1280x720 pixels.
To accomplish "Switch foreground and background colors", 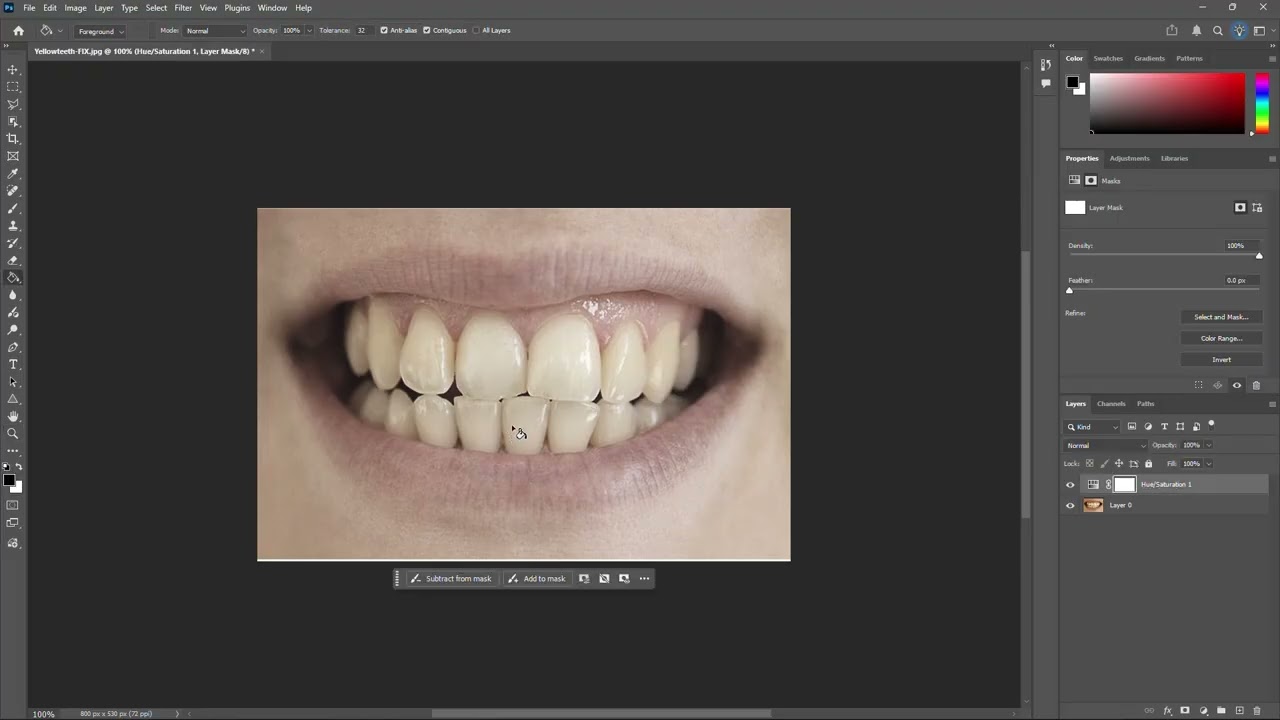I will click(x=19, y=467).
